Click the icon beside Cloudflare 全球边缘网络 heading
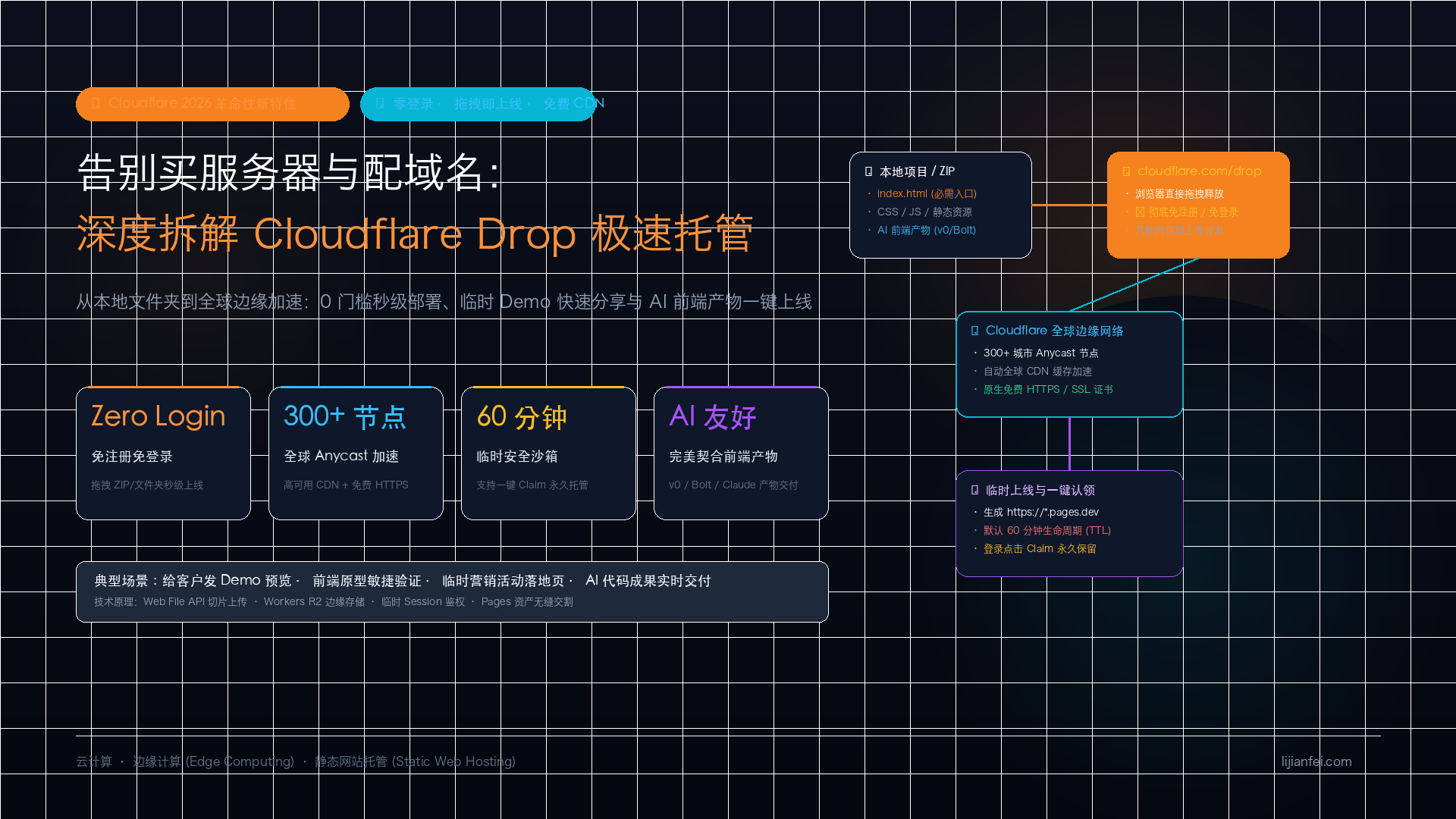 (974, 331)
